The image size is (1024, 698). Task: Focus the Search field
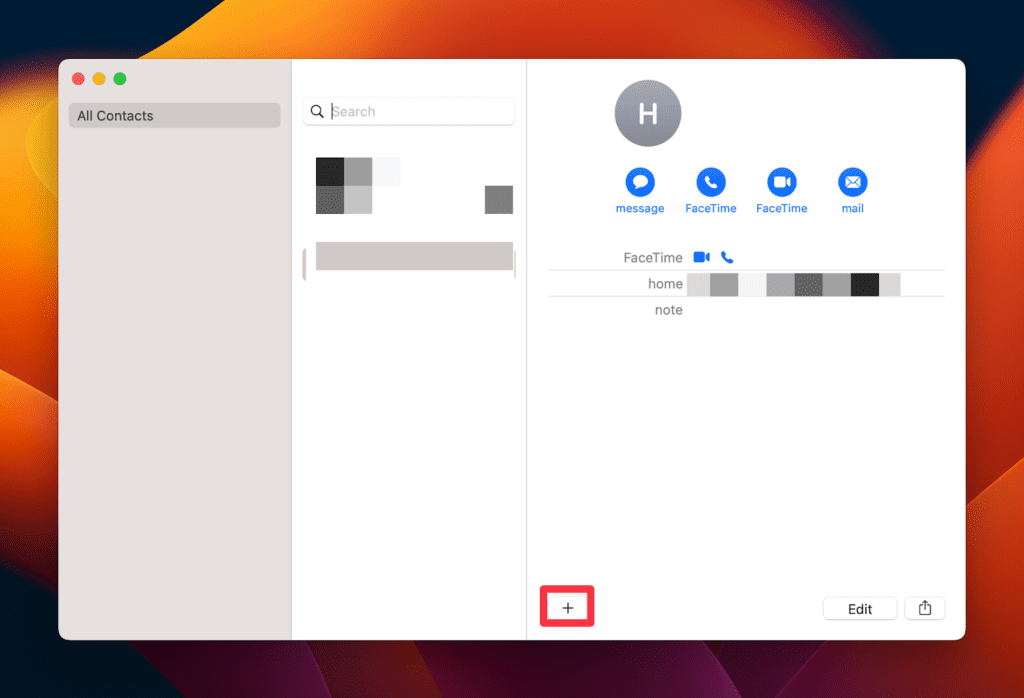[409, 112]
